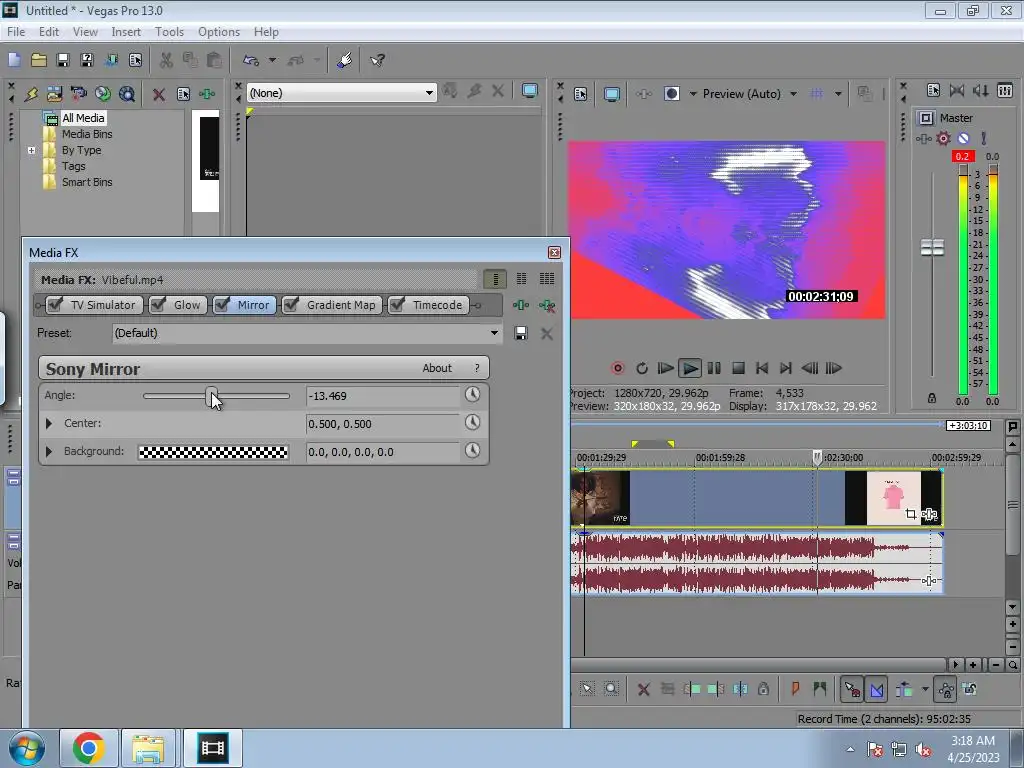
Task: Open the Insert menu
Action: [126, 31]
